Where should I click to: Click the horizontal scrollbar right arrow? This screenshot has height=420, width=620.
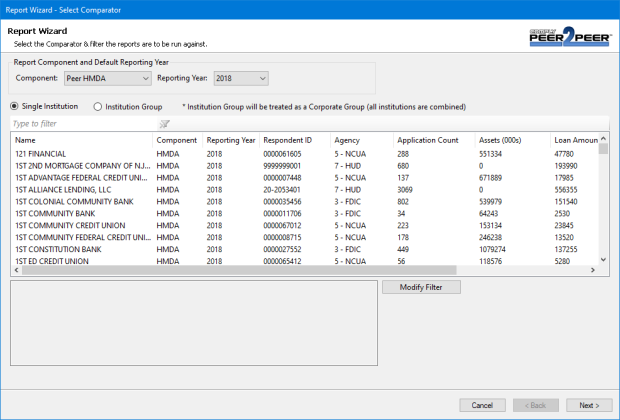coord(593,270)
